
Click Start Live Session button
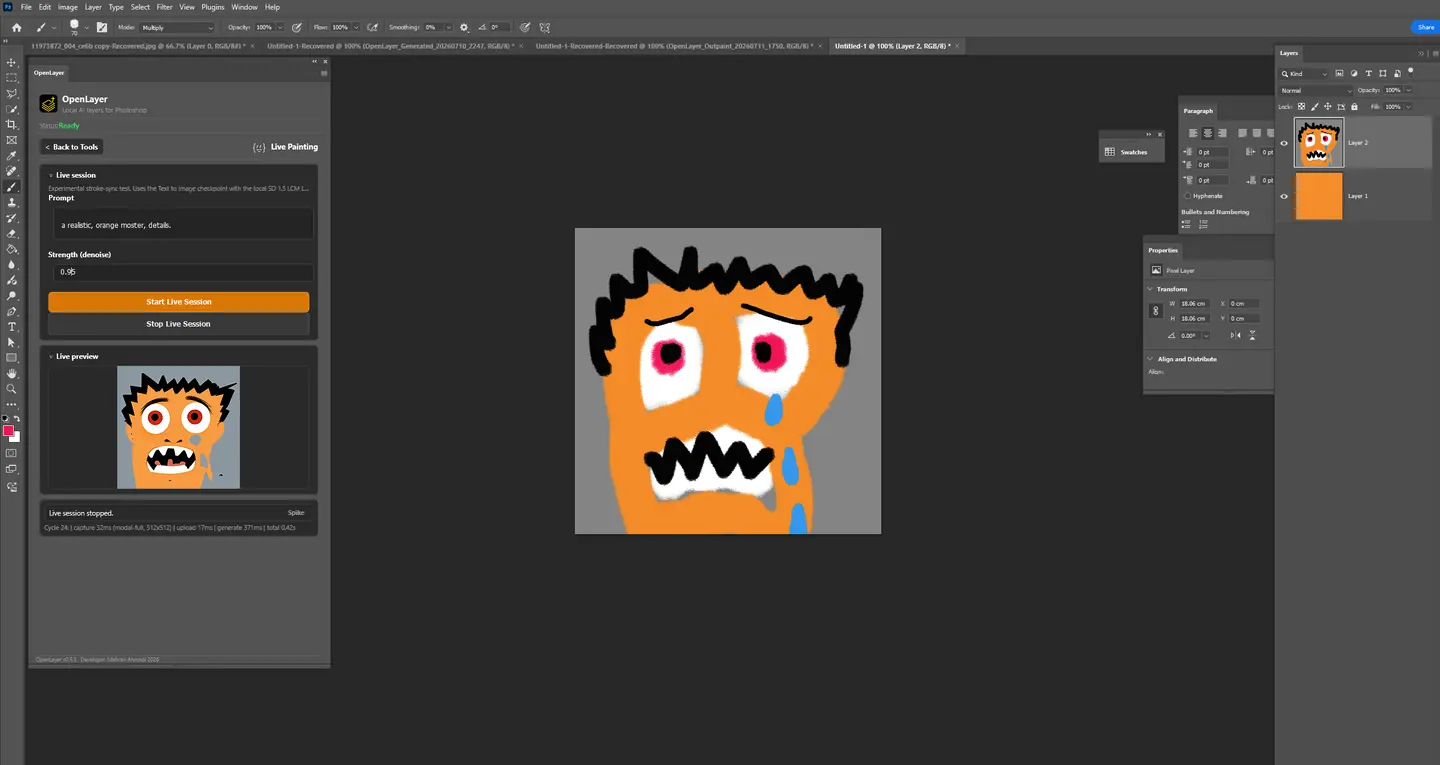179,302
